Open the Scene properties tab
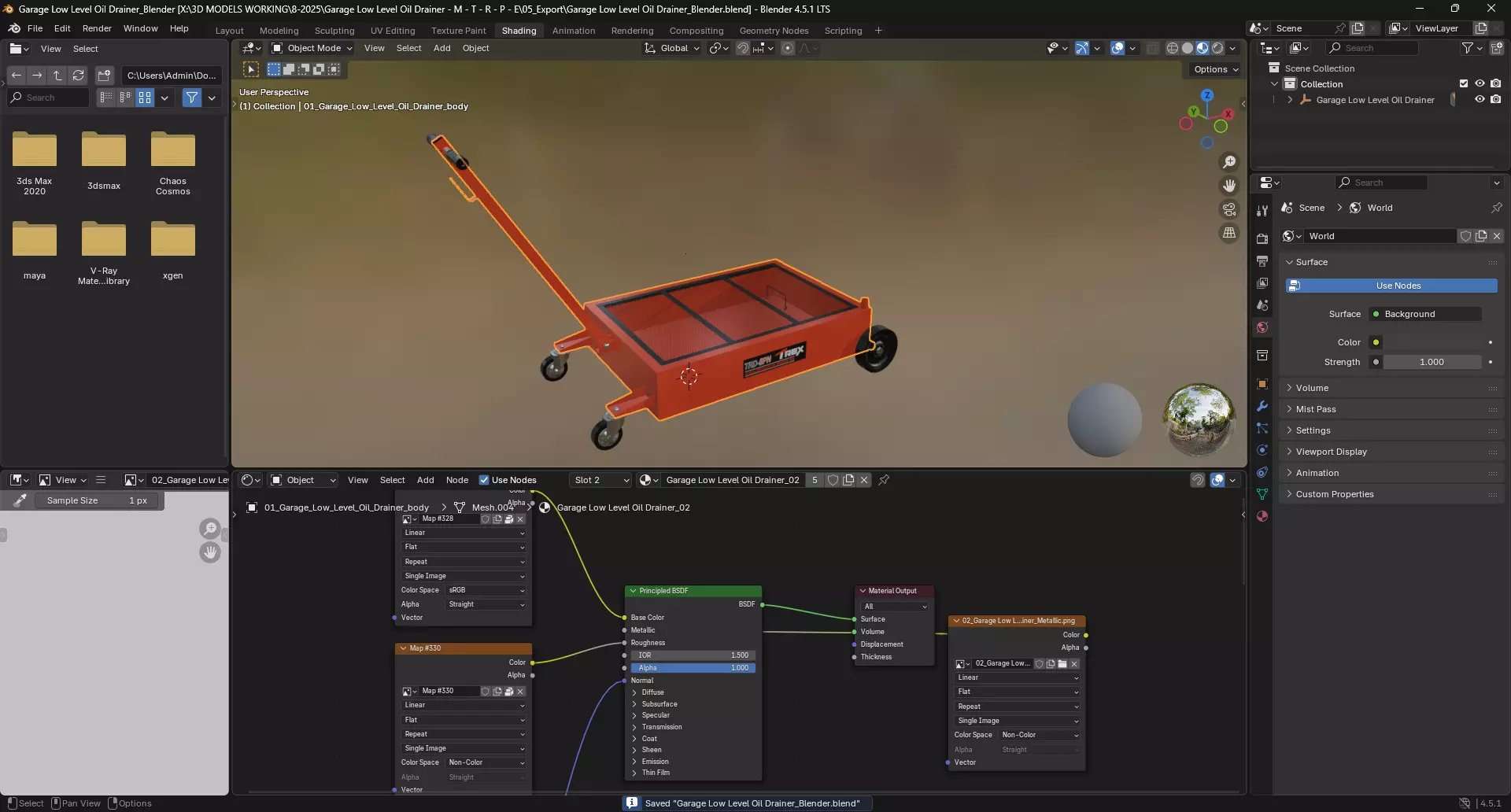The image size is (1511, 812). [x=1262, y=305]
